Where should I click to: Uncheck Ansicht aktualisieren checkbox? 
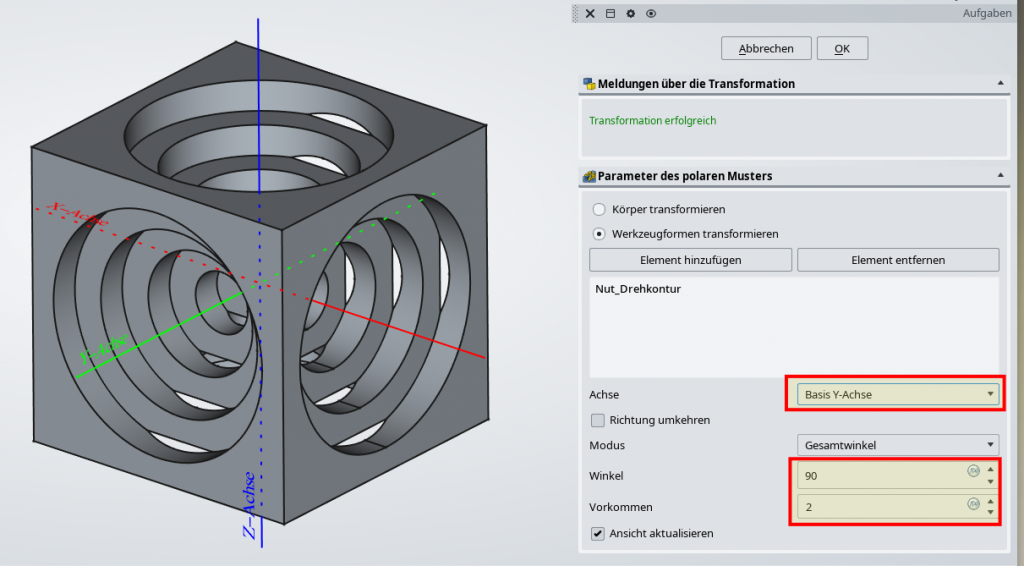[x=598, y=533]
